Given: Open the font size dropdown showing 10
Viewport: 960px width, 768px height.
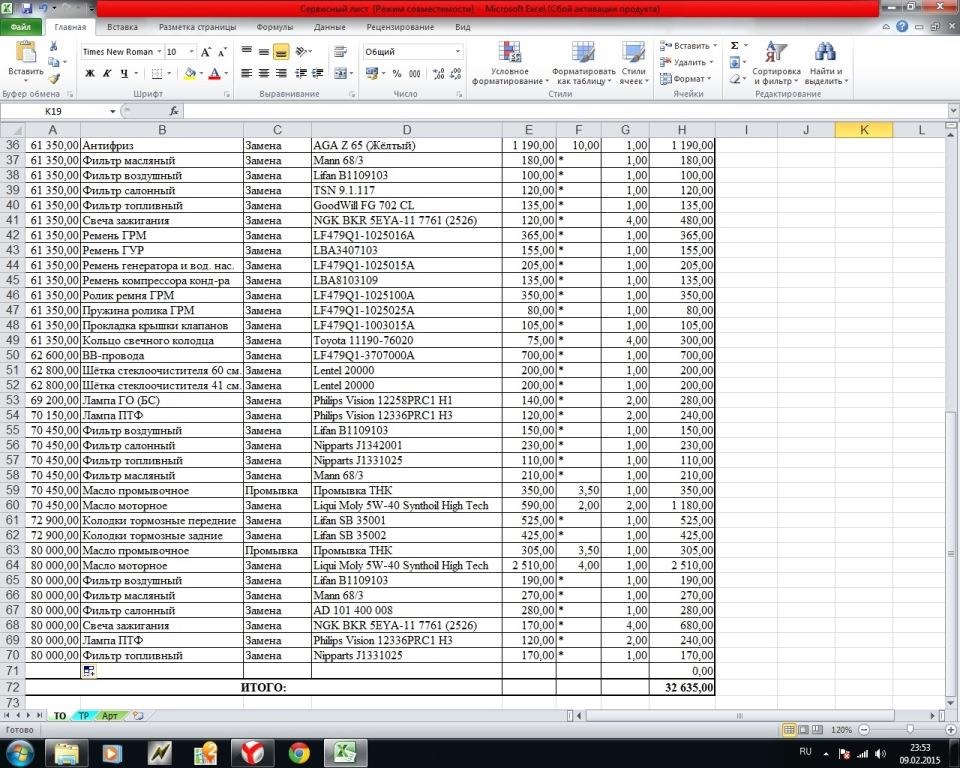Looking at the screenshot, I should click(192, 52).
